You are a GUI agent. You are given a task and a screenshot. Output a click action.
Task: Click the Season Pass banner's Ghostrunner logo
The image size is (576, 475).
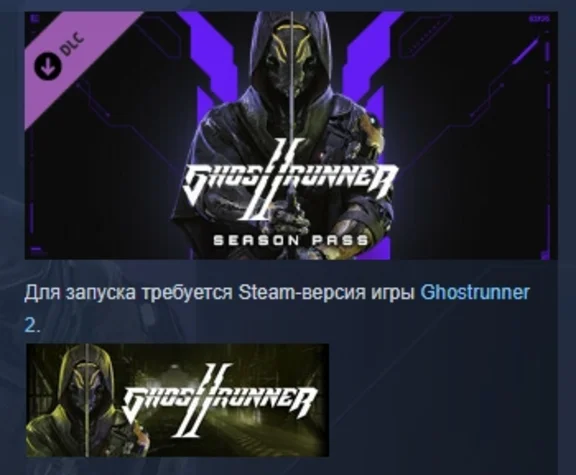click(x=290, y=179)
